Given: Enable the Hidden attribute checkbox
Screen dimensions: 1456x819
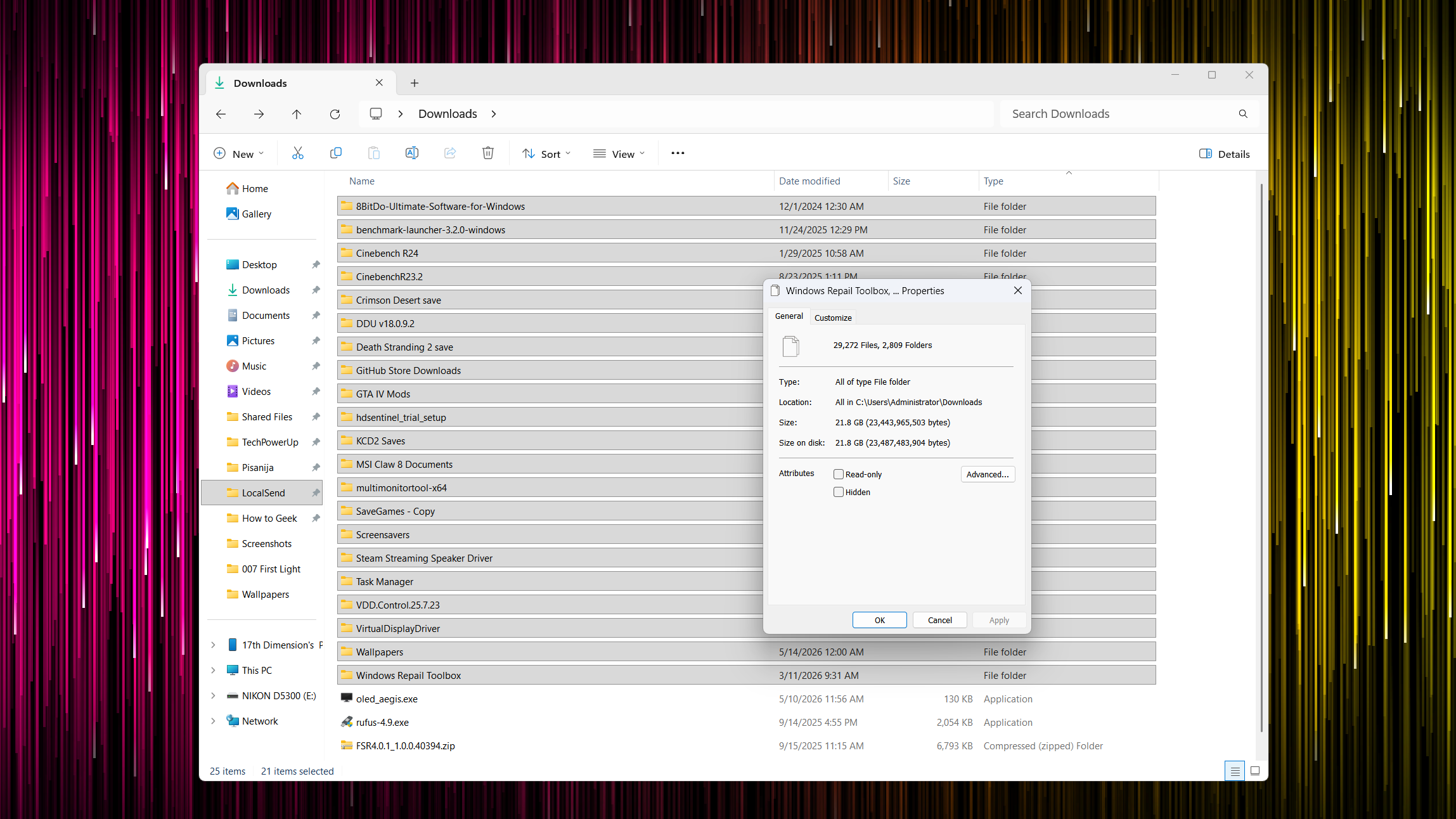Looking at the screenshot, I should [839, 492].
